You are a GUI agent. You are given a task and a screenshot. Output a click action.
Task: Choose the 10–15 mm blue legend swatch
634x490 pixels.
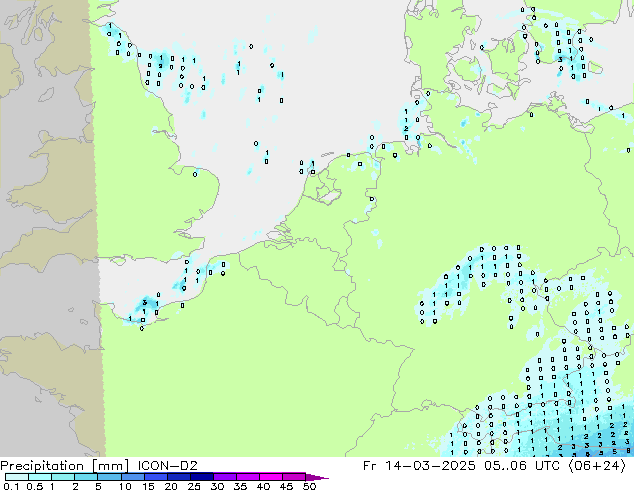(x=133, y=477)
